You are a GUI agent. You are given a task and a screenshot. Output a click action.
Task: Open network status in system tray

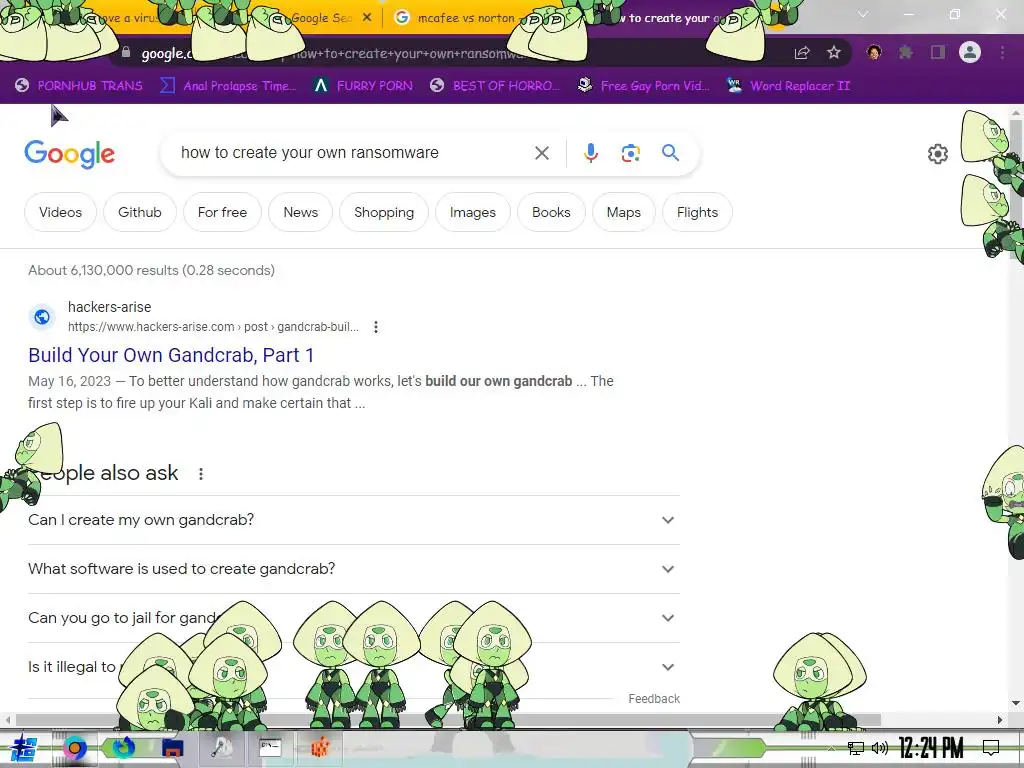pos(856,748)
